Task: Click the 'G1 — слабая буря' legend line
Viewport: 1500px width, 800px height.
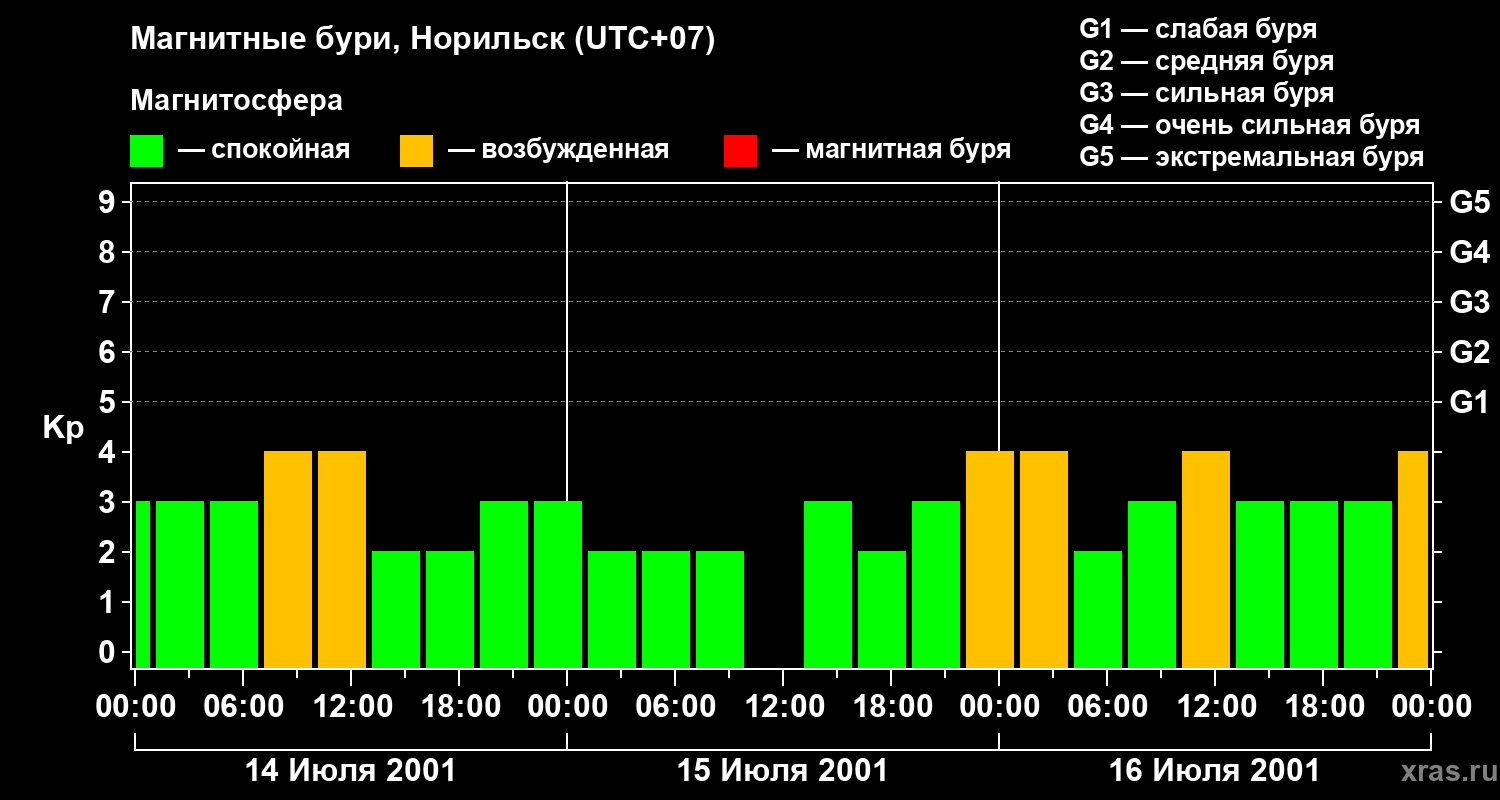Action: click(1198, 29)
